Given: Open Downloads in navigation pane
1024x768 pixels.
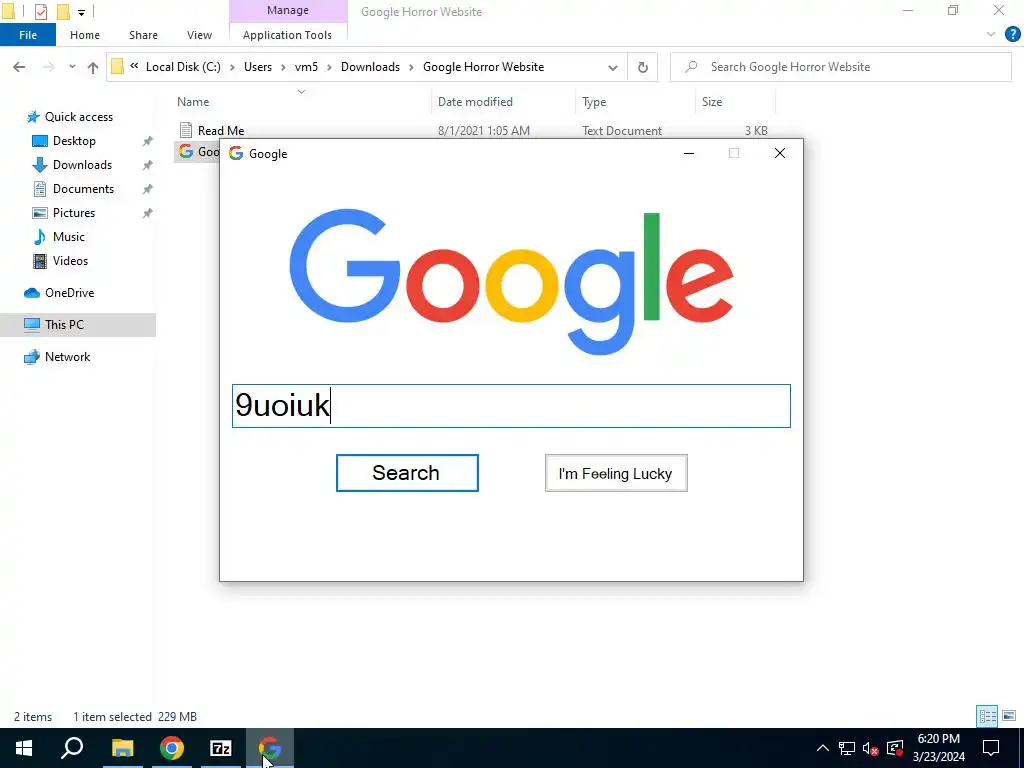Looking at the screenshot, I should click(82, 165).
